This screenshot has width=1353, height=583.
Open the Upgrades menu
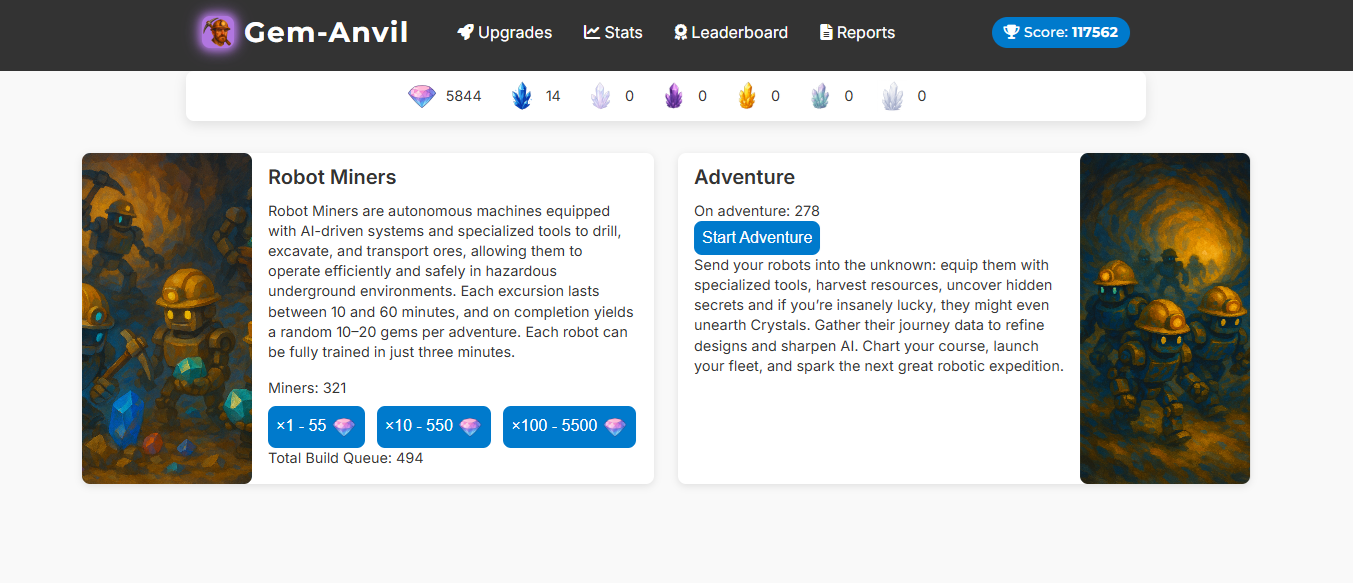click(505, 33)
